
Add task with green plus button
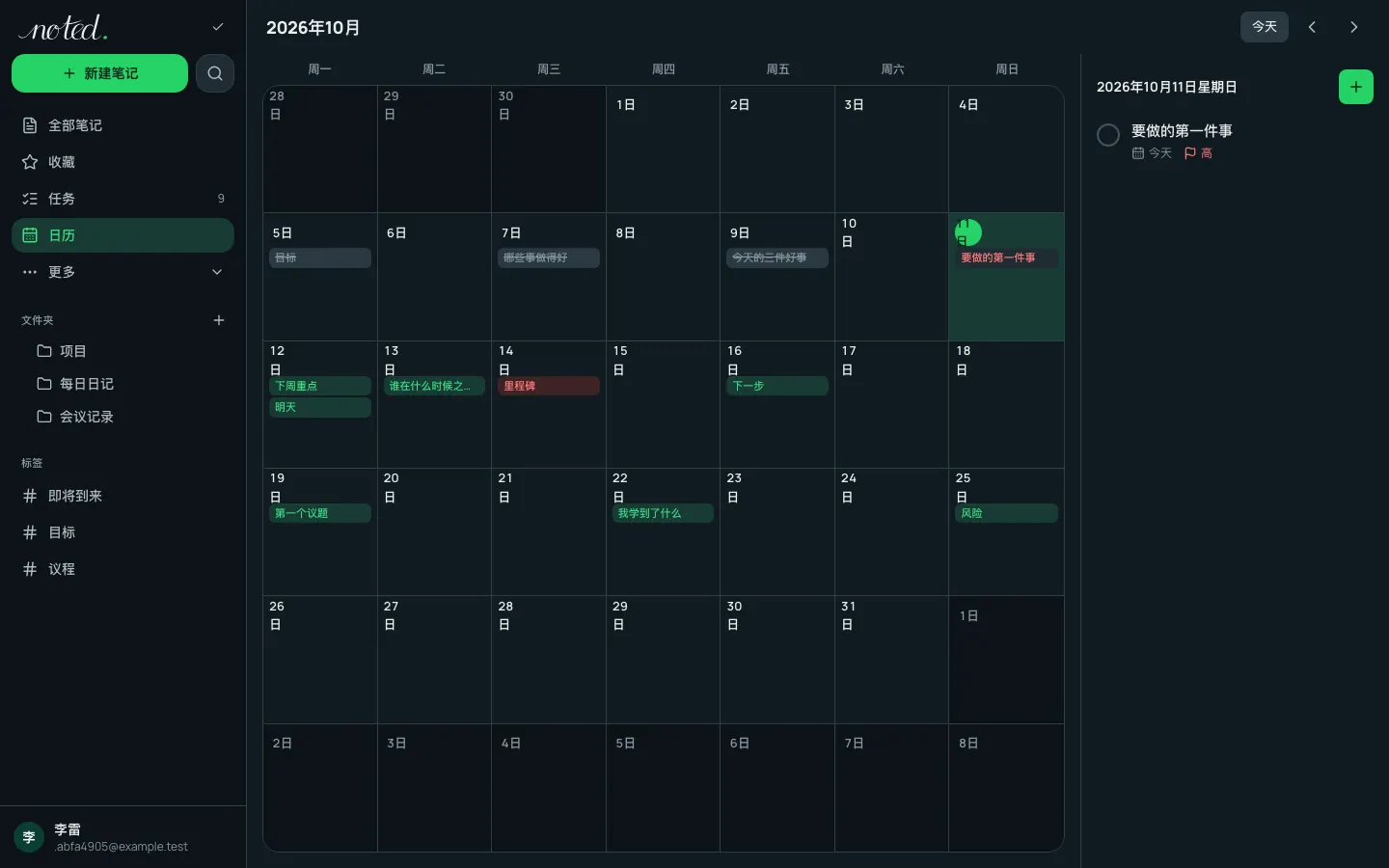coord(1355,87)
